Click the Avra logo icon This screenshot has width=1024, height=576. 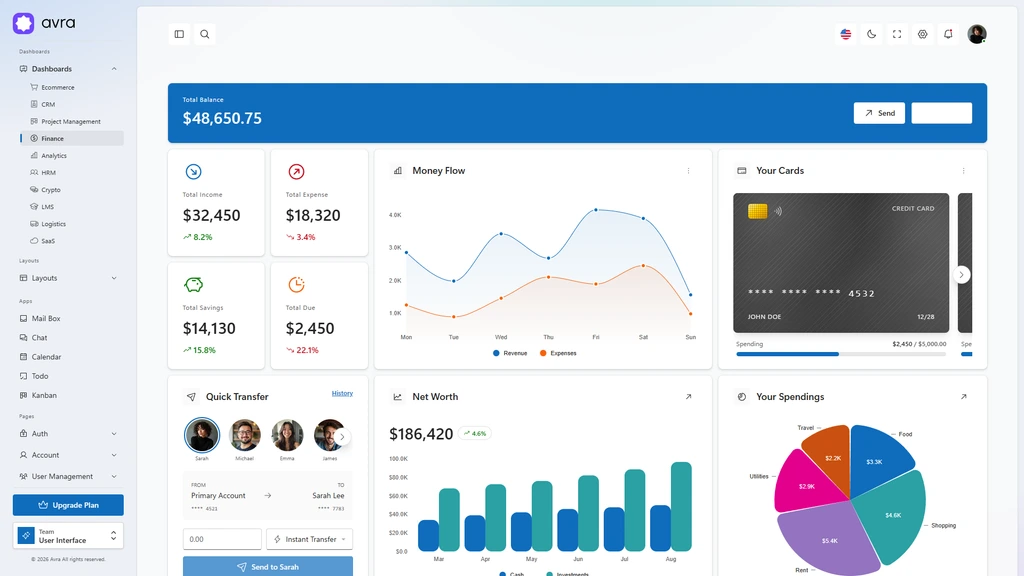point(24,23)
